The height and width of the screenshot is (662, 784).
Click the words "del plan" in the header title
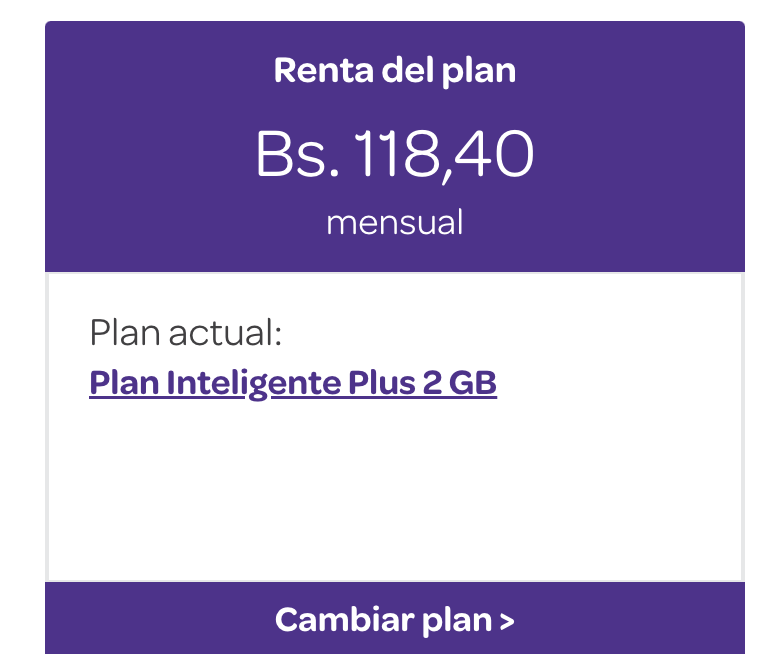pyautogui.click(x=441, y=72)
